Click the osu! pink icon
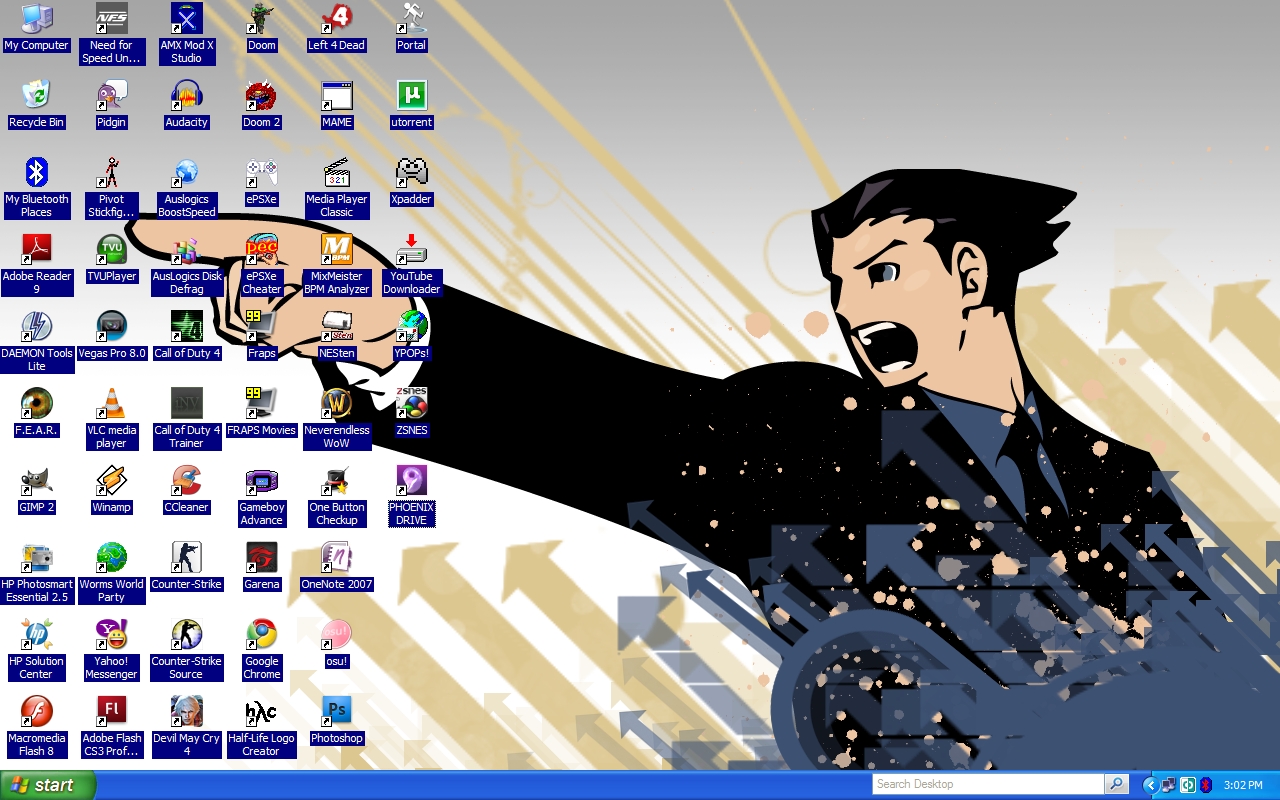The height and width of the screenshot is (800, 1280). click(x=337, y=634)
